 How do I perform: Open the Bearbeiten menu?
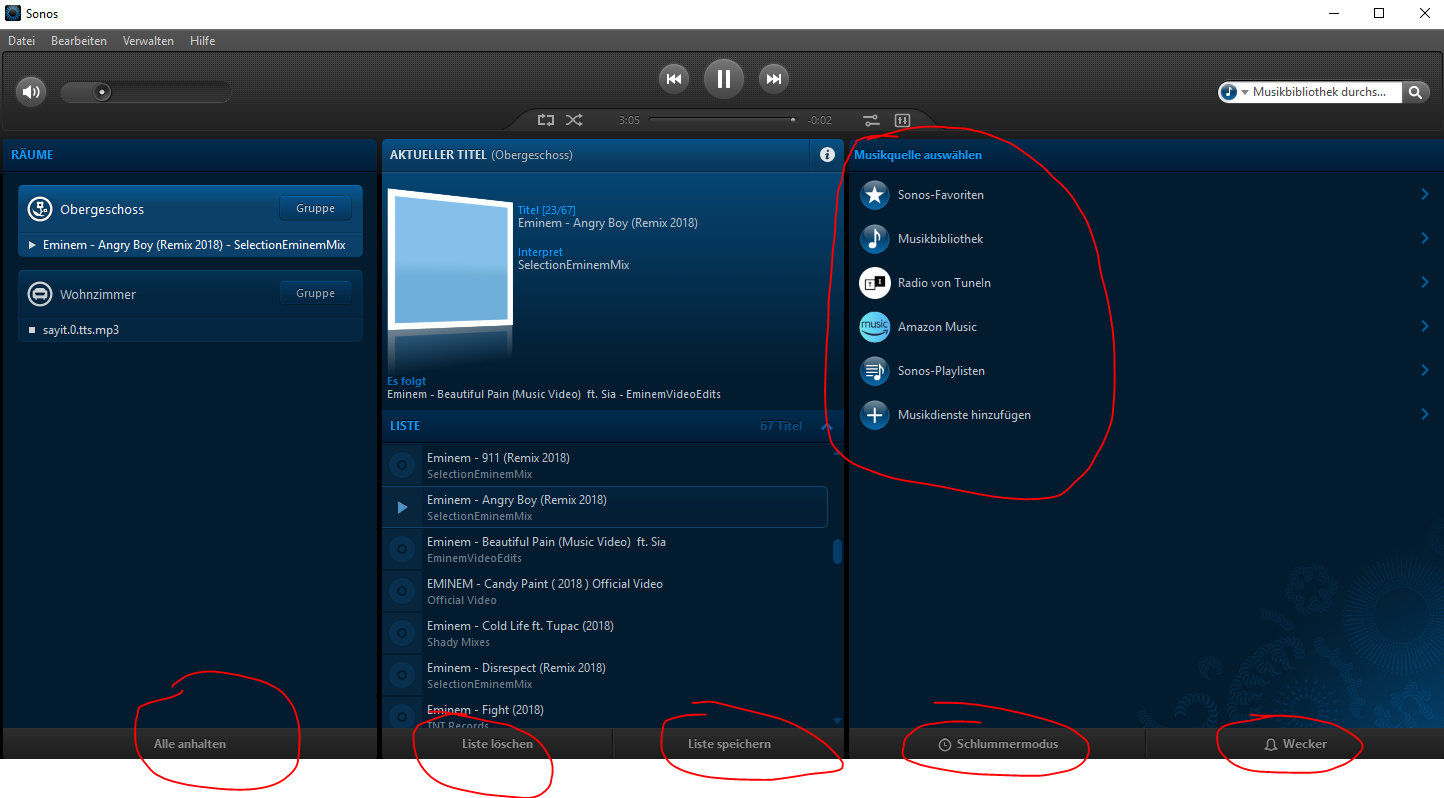click(79, 41)
